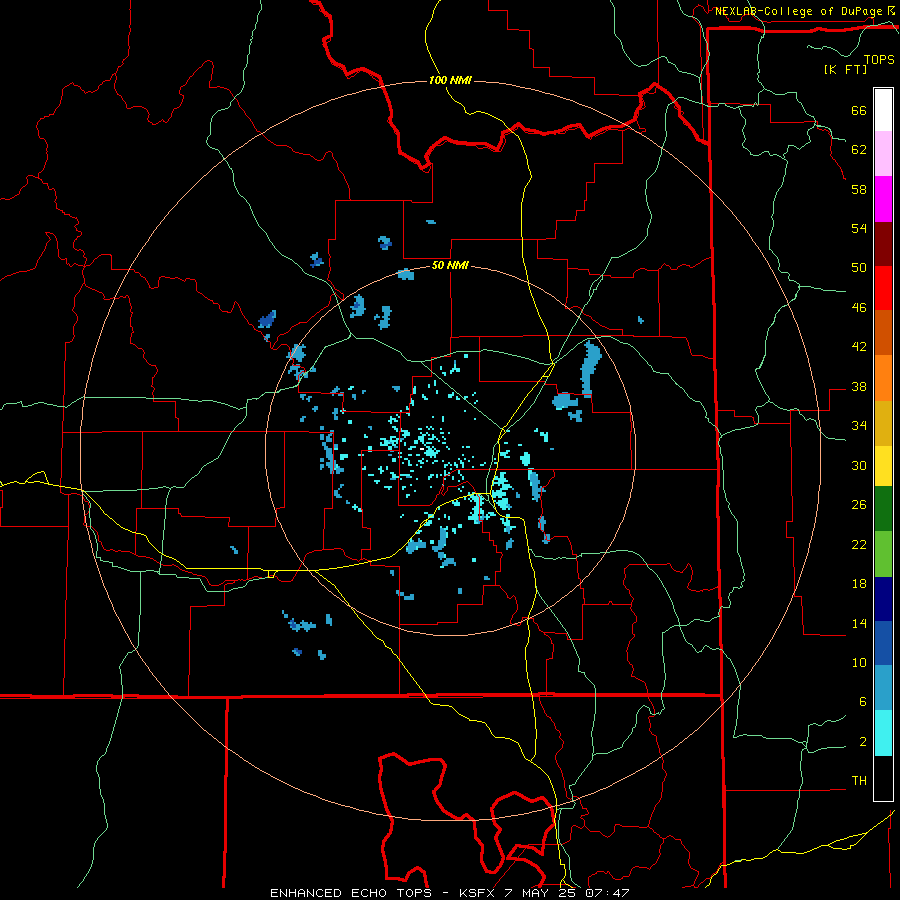Click the legend value "62"
900x900 pixels.
coord(859,150)
